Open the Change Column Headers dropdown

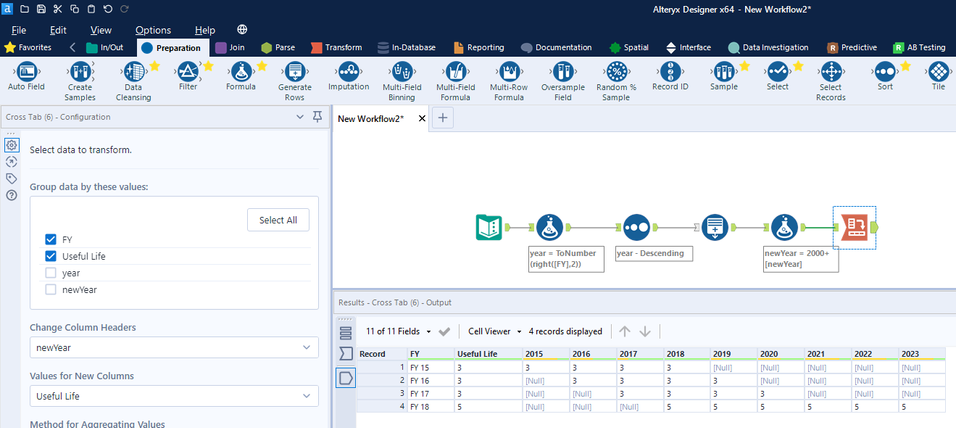(x=174, y=348)
